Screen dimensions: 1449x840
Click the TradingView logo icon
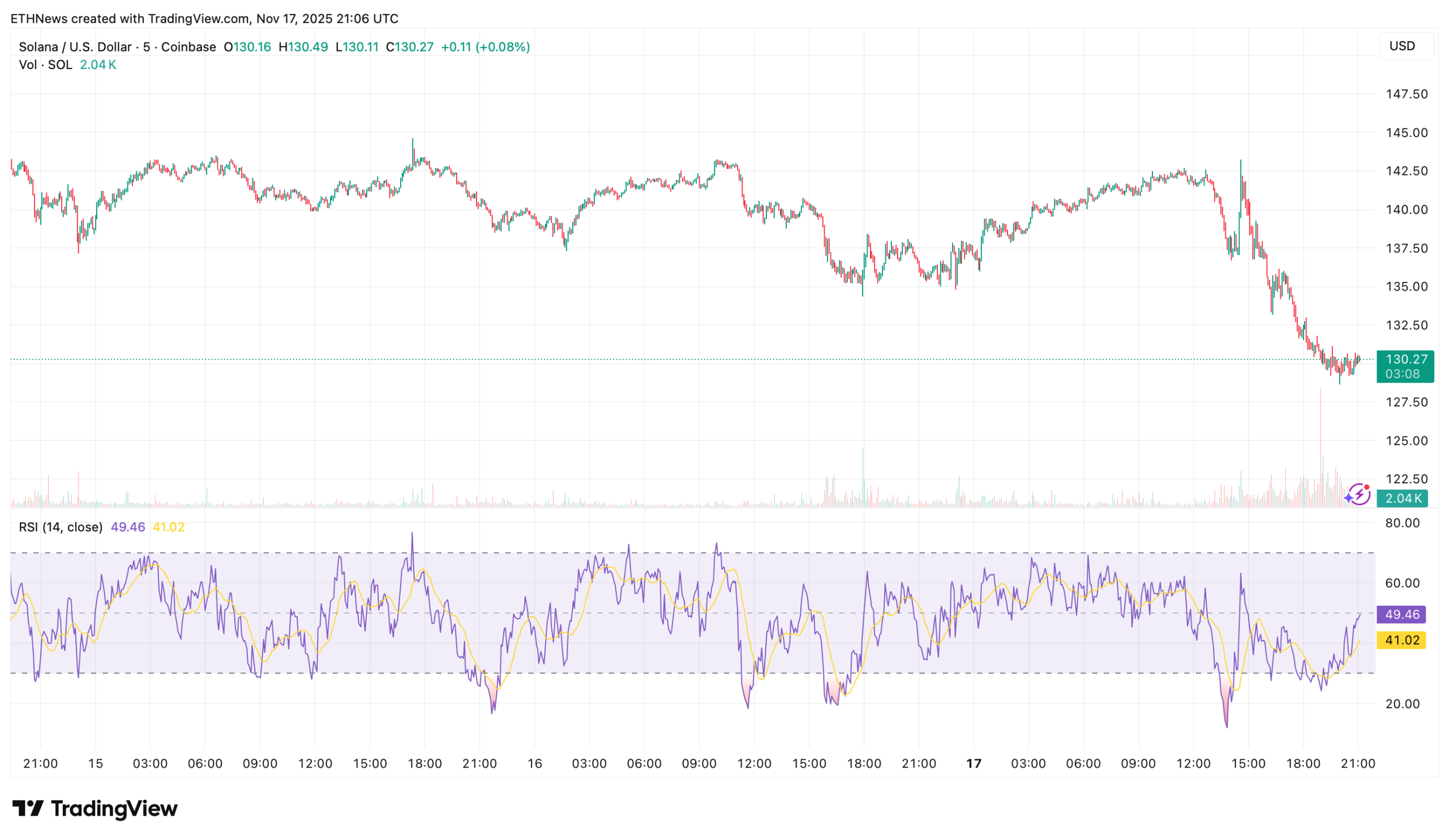tap(28, 808)
